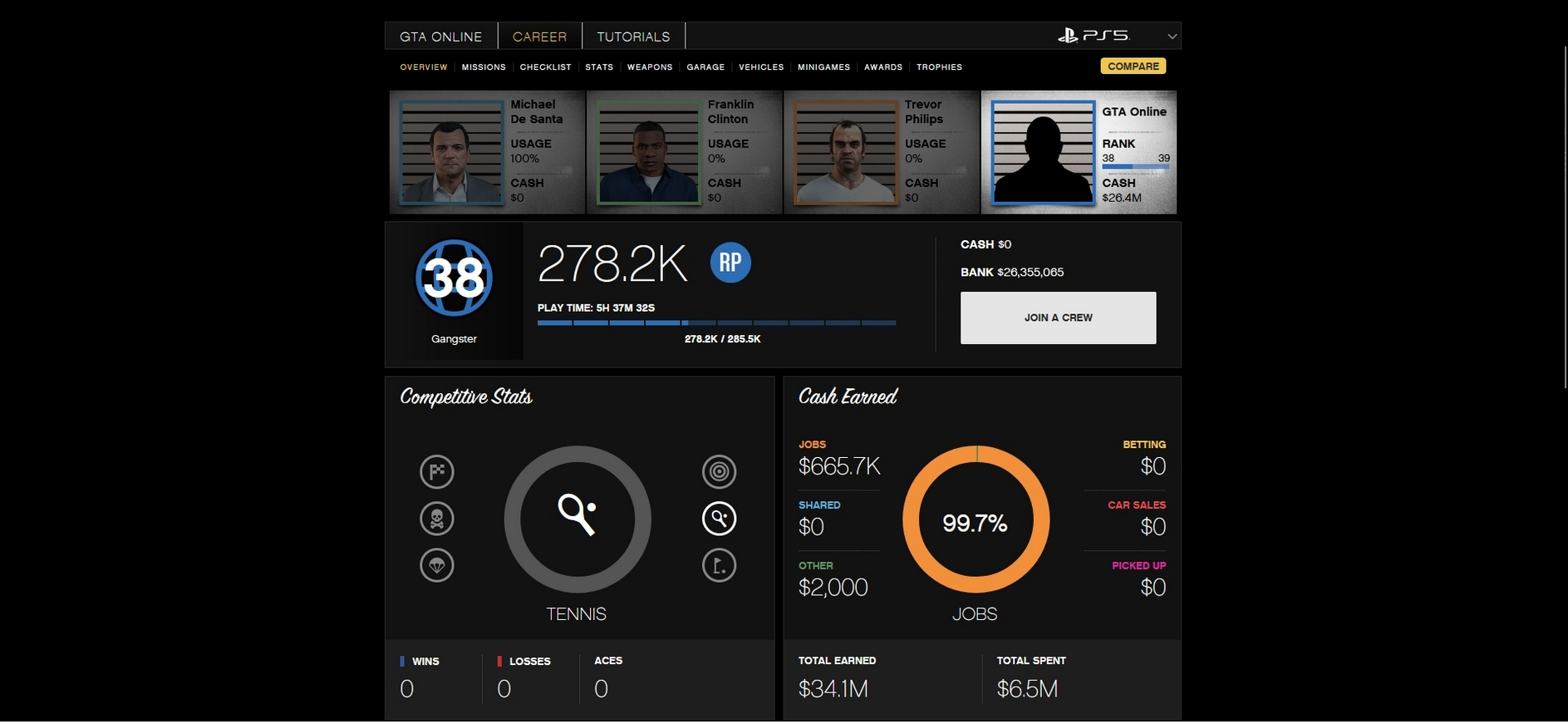The image size is (1568, 724).
Task: Click the JOIN A CREW button
Action: [x=1058, y=318]
